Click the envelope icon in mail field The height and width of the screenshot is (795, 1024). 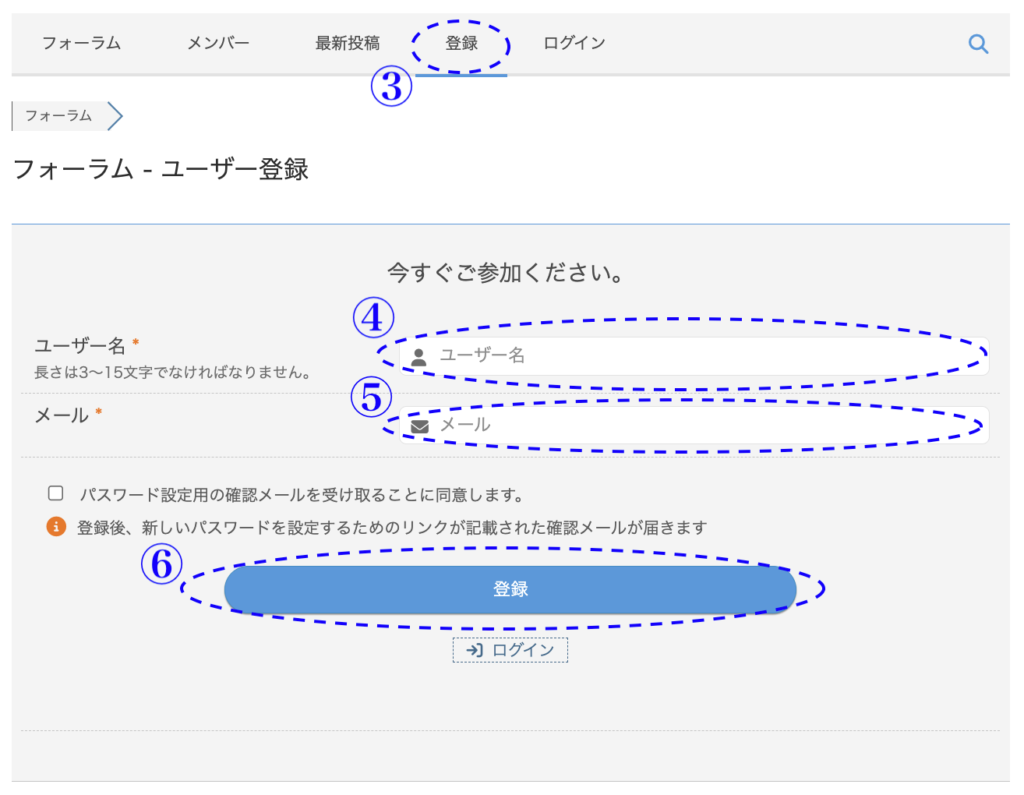420,426
